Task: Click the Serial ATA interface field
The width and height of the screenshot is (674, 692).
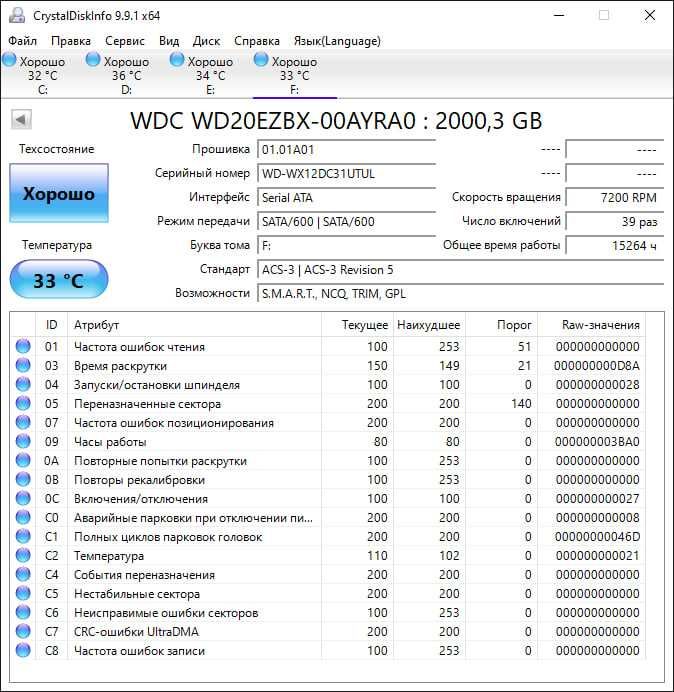Action: pyautogui.click(x=346, y=197)
